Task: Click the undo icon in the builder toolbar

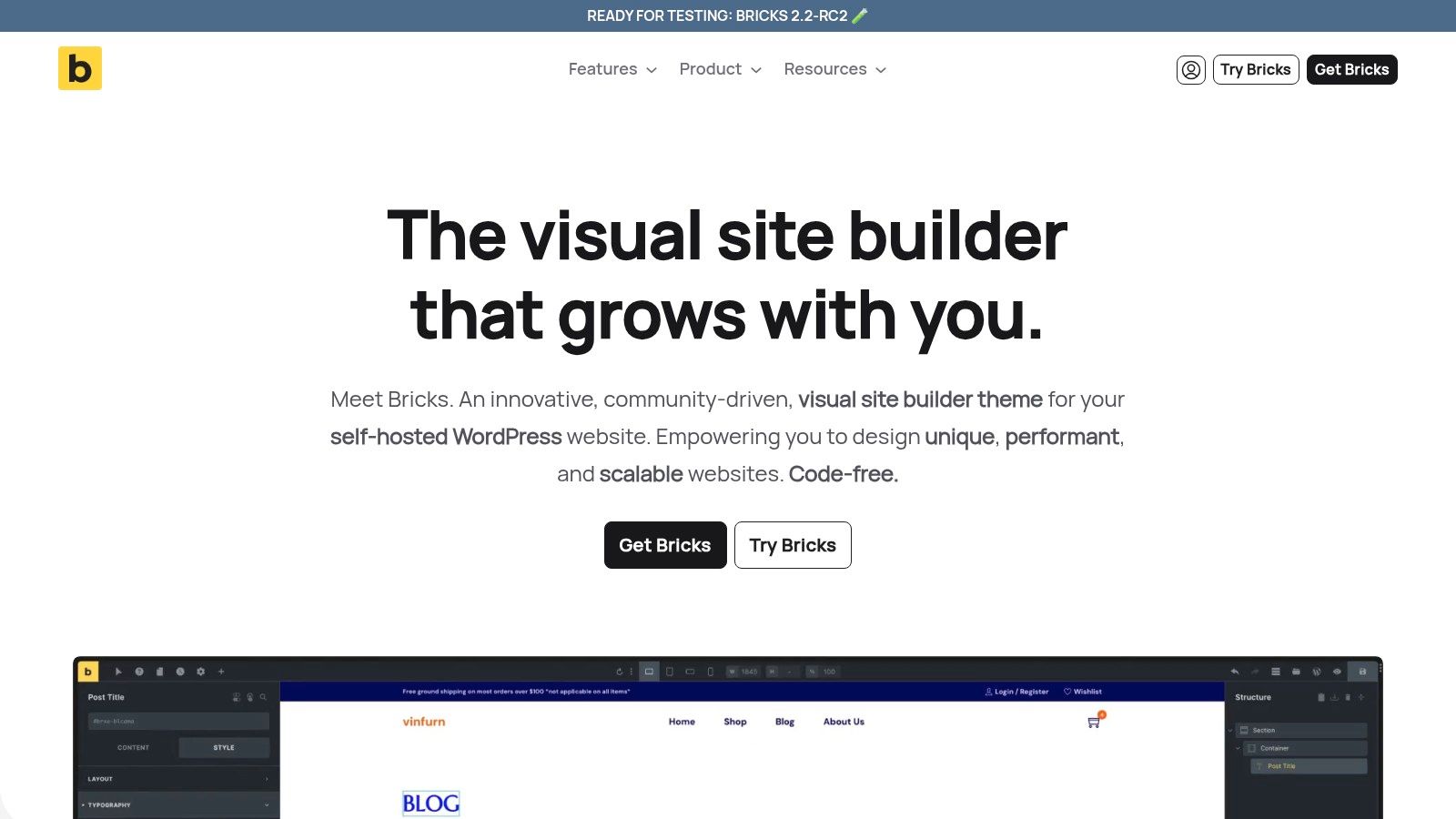Action: [1236, 672]
